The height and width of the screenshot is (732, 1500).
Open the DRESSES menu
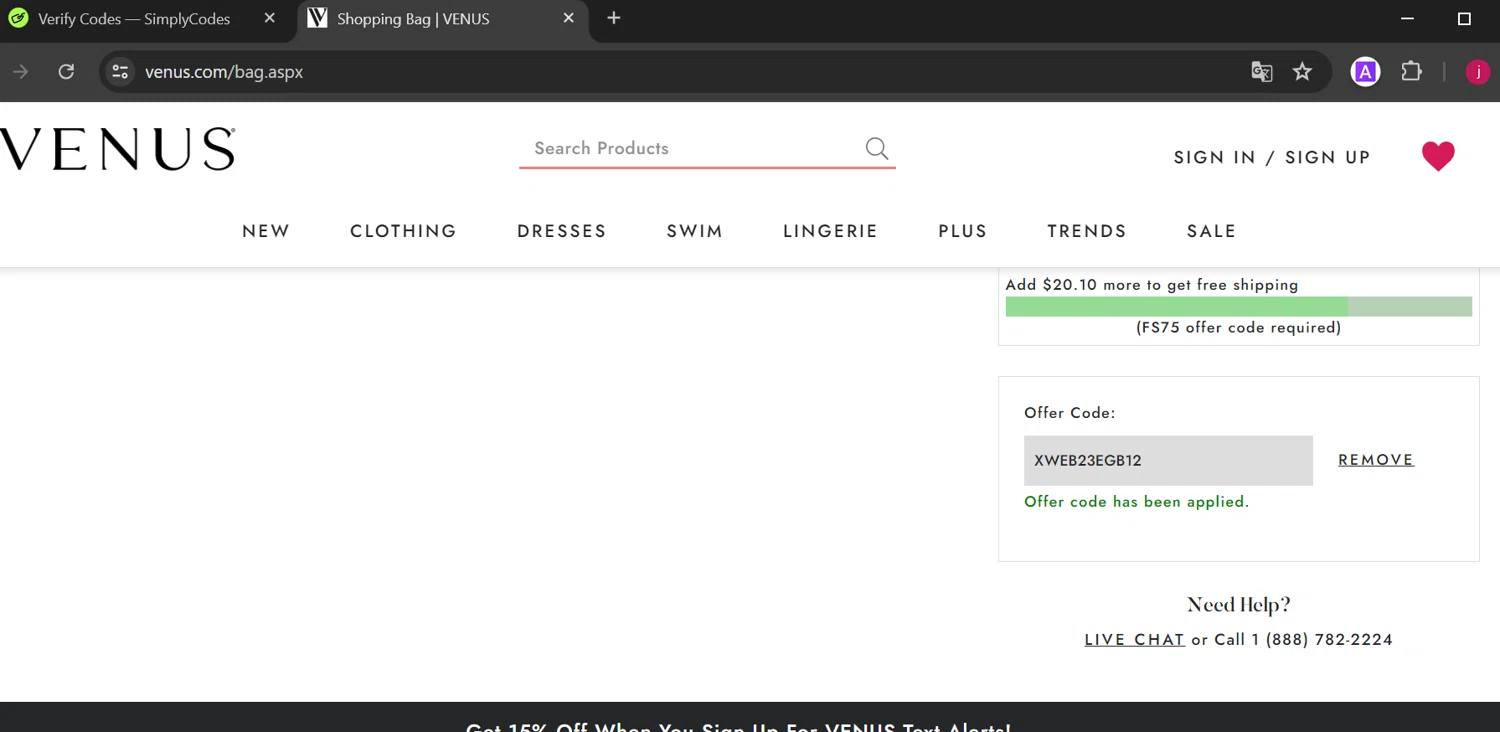click(562, 231)
